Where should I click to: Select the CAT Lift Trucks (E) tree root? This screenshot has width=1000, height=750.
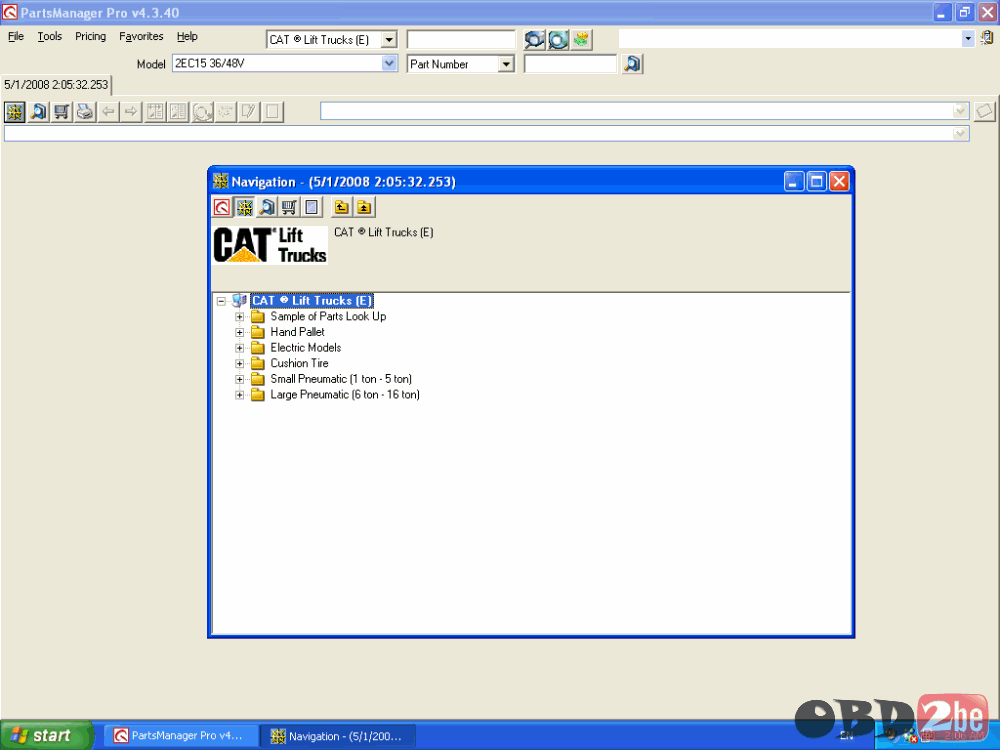pyautogui.click(x=311, y=300)
